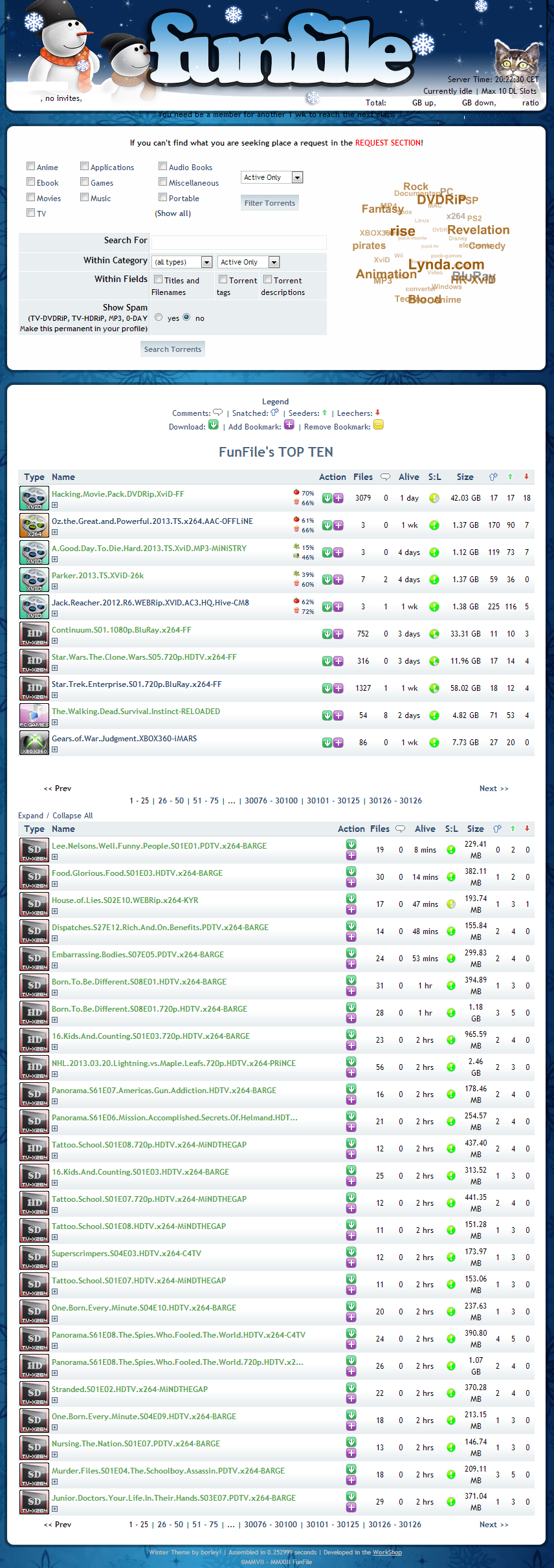Go to page 26 - 50 at top
Image resolution: width=554 pixels, height=1568 pixels.
171,801
